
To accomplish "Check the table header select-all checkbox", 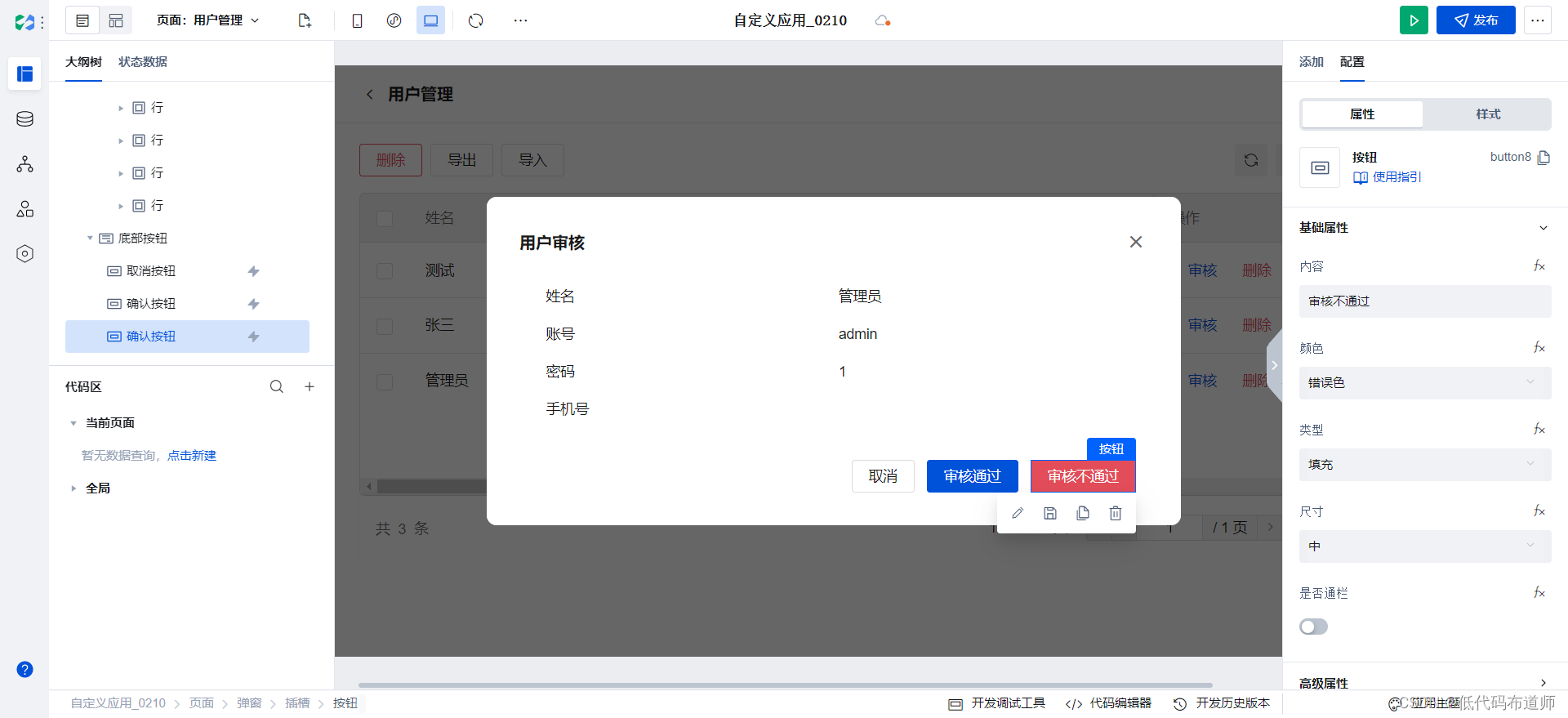I will [x=385, y=218].
